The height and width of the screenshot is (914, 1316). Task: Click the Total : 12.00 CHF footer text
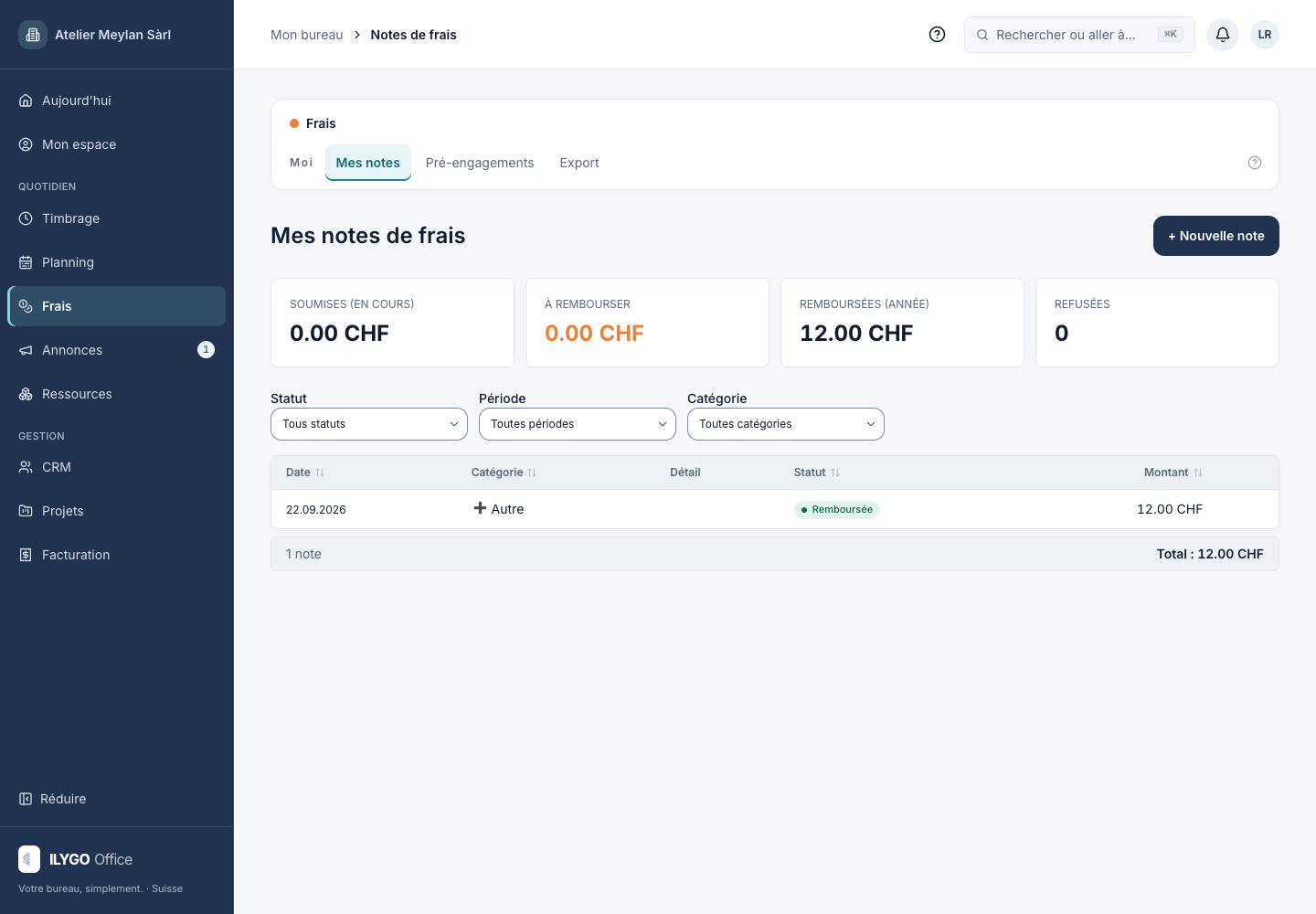pos(1210,554)
